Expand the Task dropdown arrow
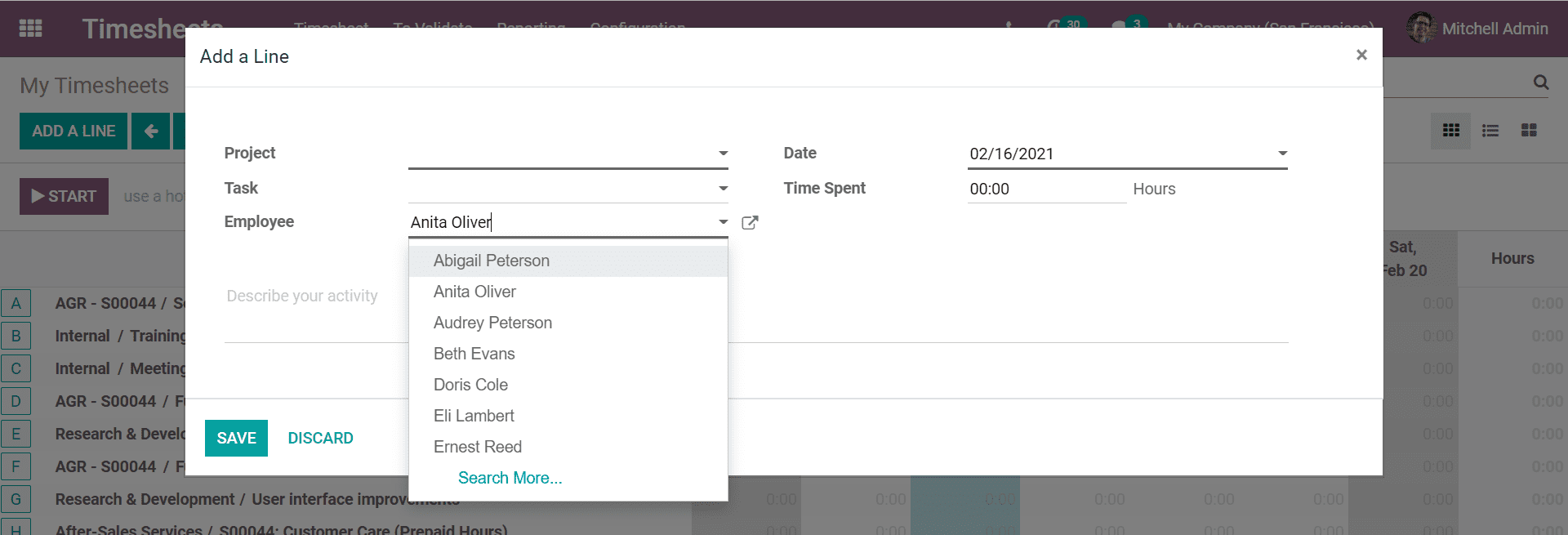The width and height of the screenshot is (1568, 535). (723, 189)
